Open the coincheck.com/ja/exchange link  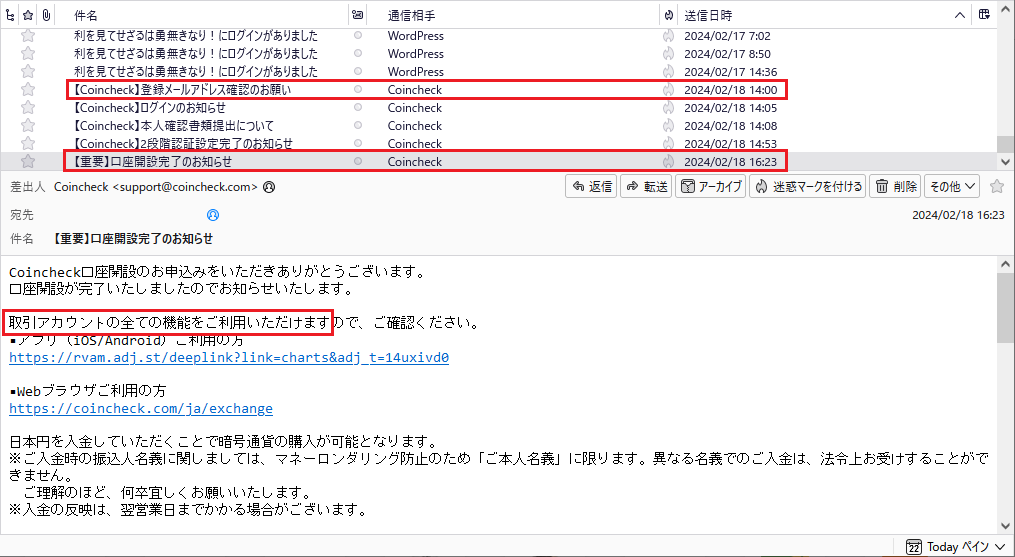141,409
